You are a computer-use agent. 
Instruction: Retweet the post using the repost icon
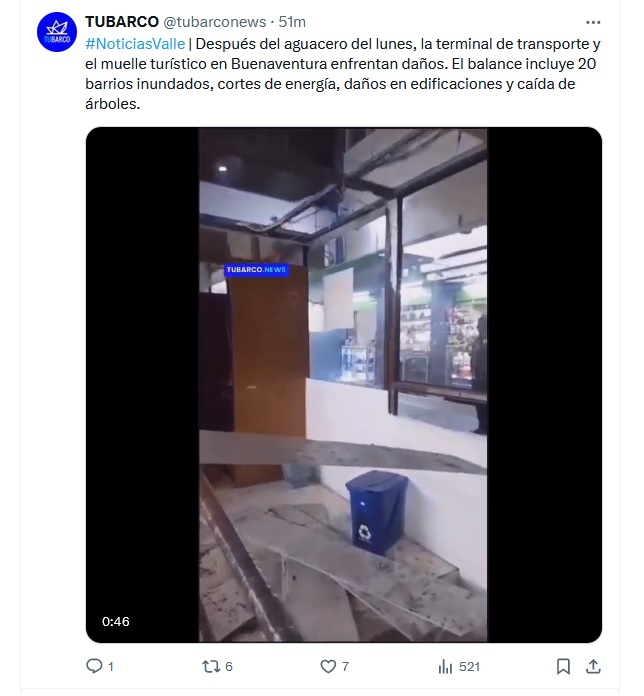coord(210,666)
